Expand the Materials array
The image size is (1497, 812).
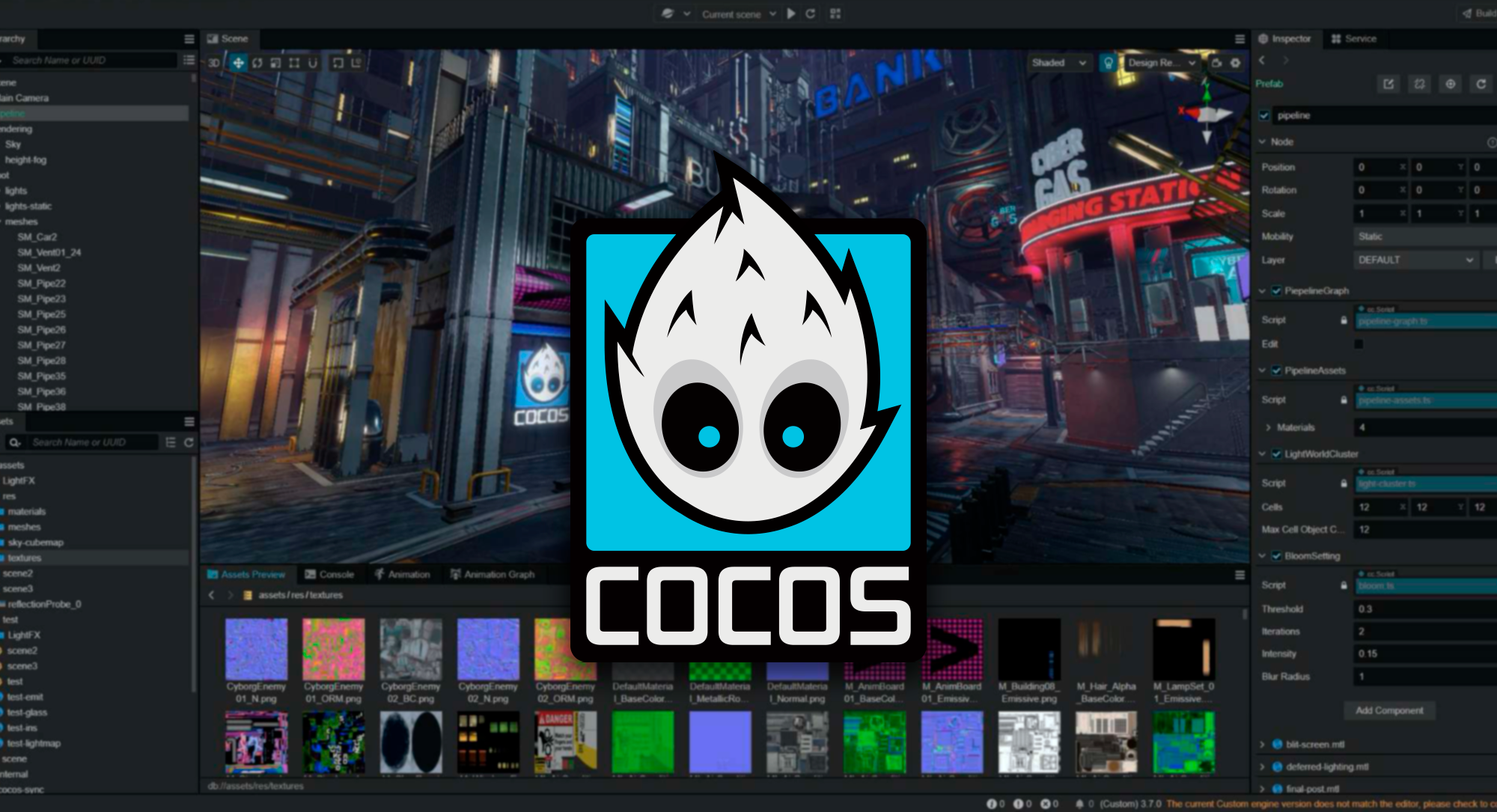1268,427
